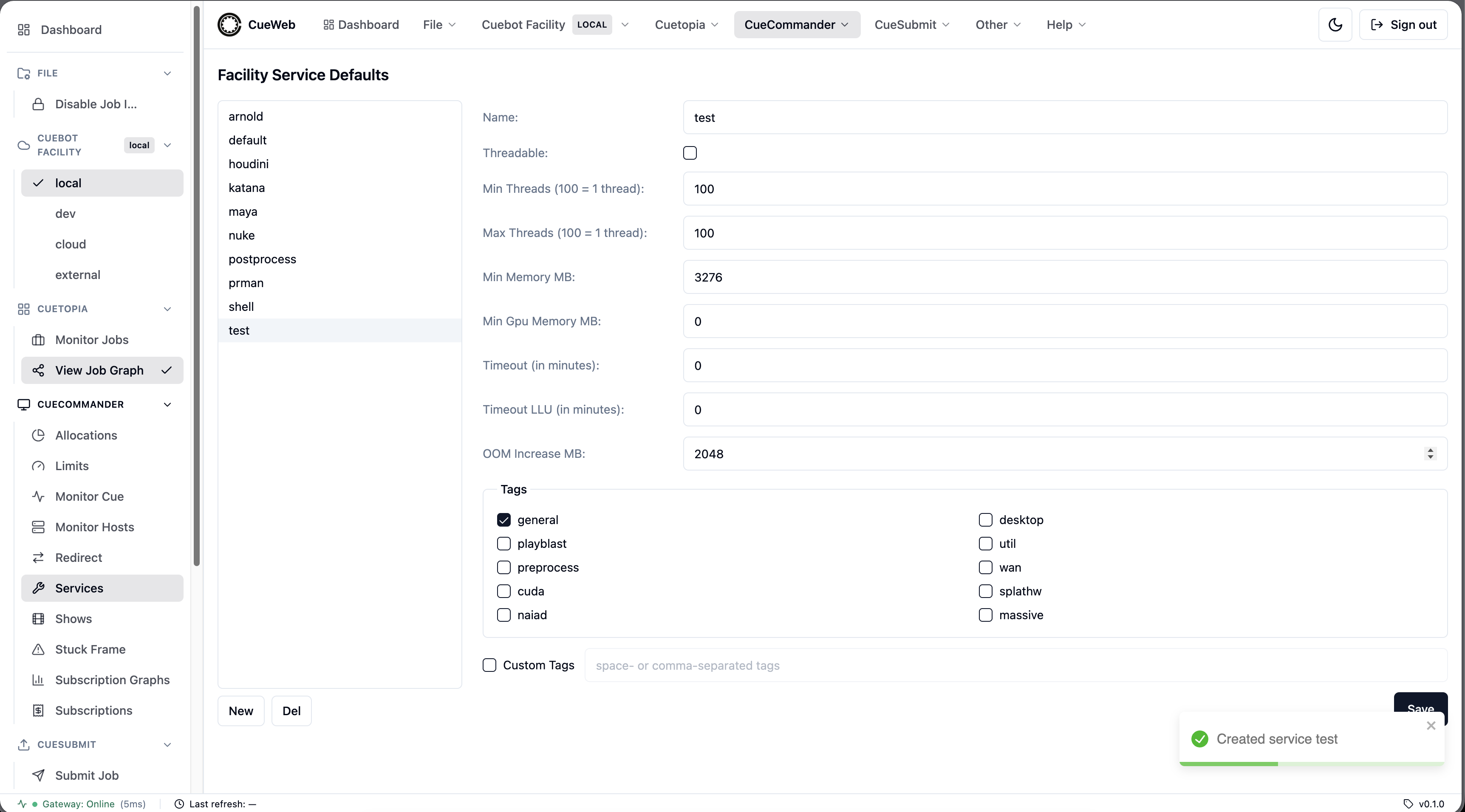Select the cloud facility in sidebar
1465x812 pixels.
click(x=102, y=245)
